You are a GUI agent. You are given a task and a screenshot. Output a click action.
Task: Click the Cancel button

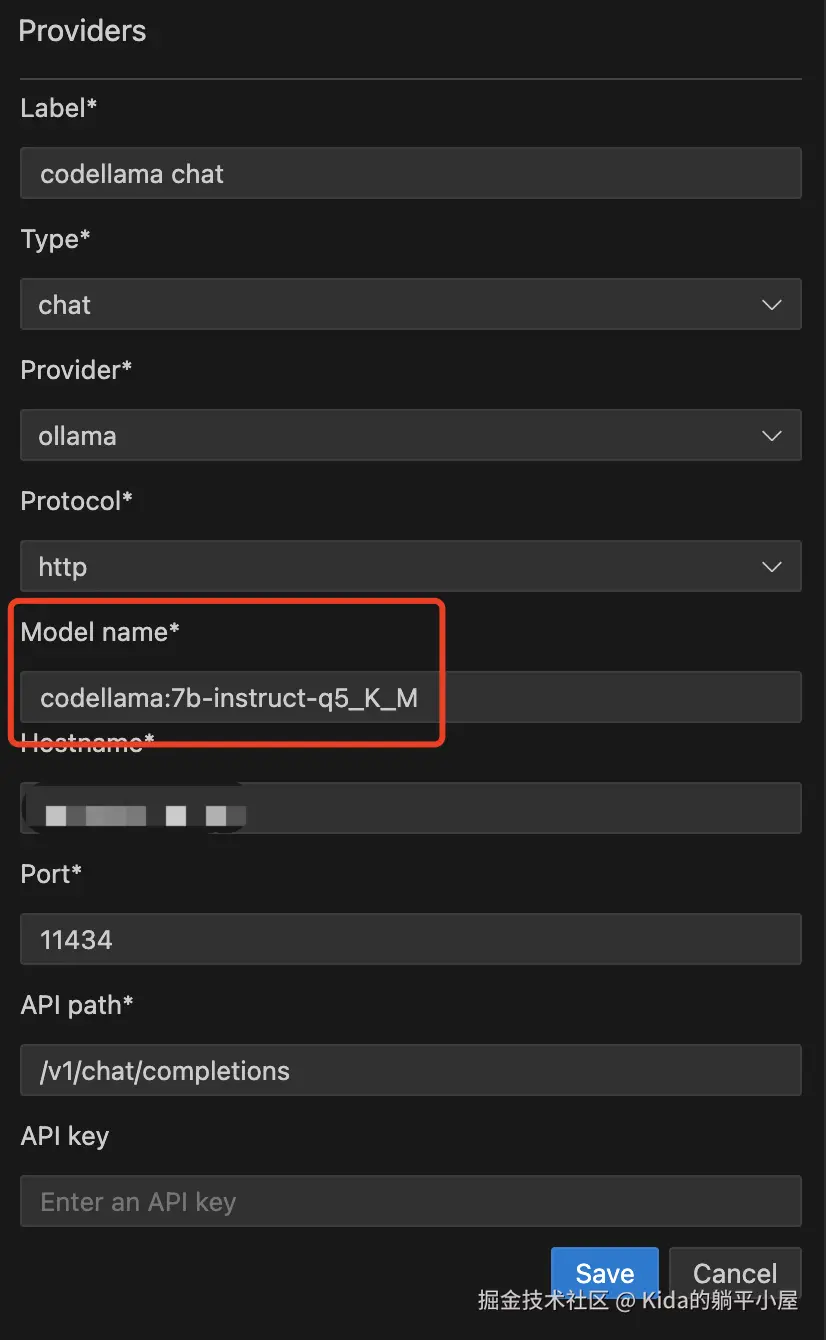click(x=735, y=1272)
